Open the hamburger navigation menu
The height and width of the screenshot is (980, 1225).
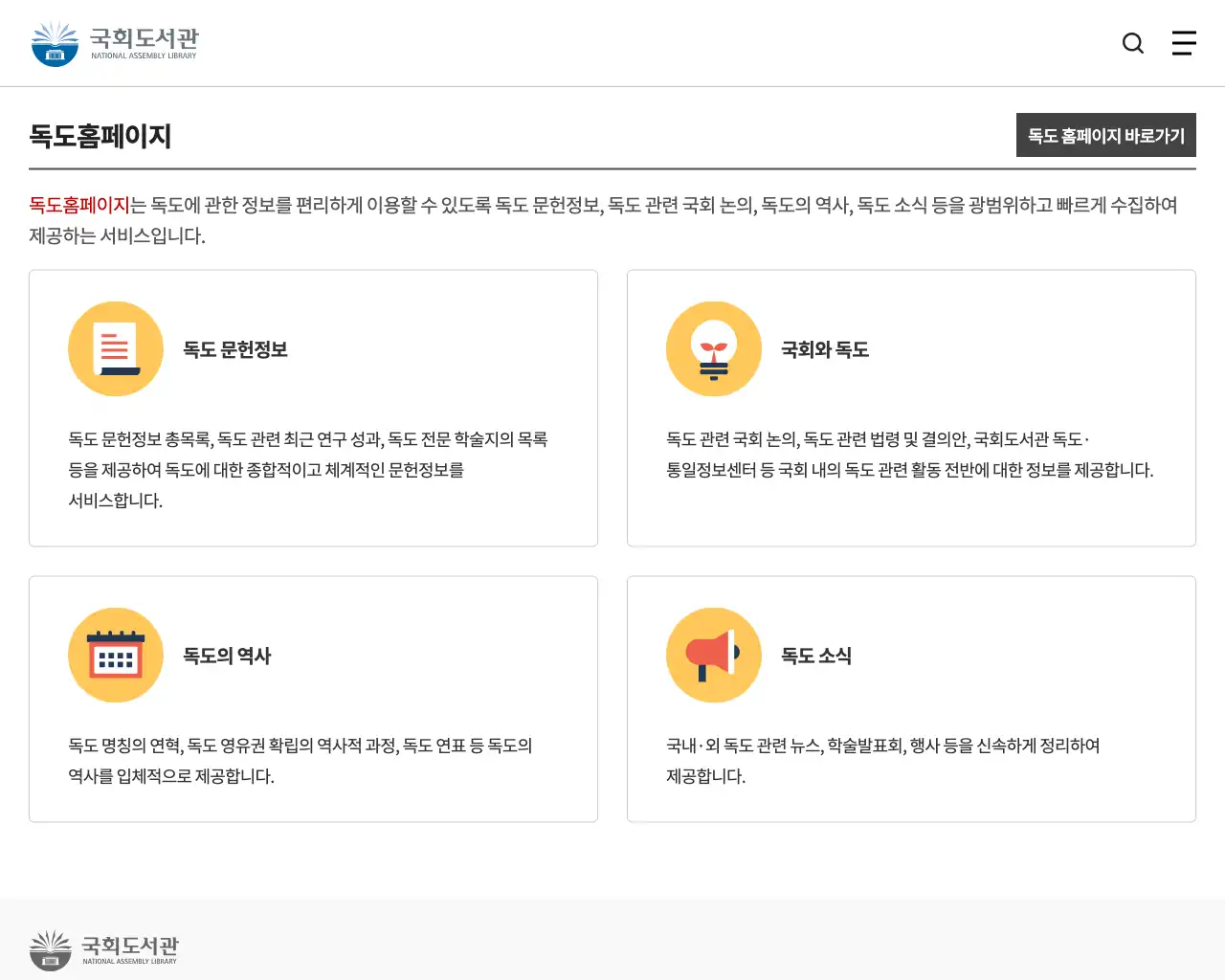[1184, 43]
